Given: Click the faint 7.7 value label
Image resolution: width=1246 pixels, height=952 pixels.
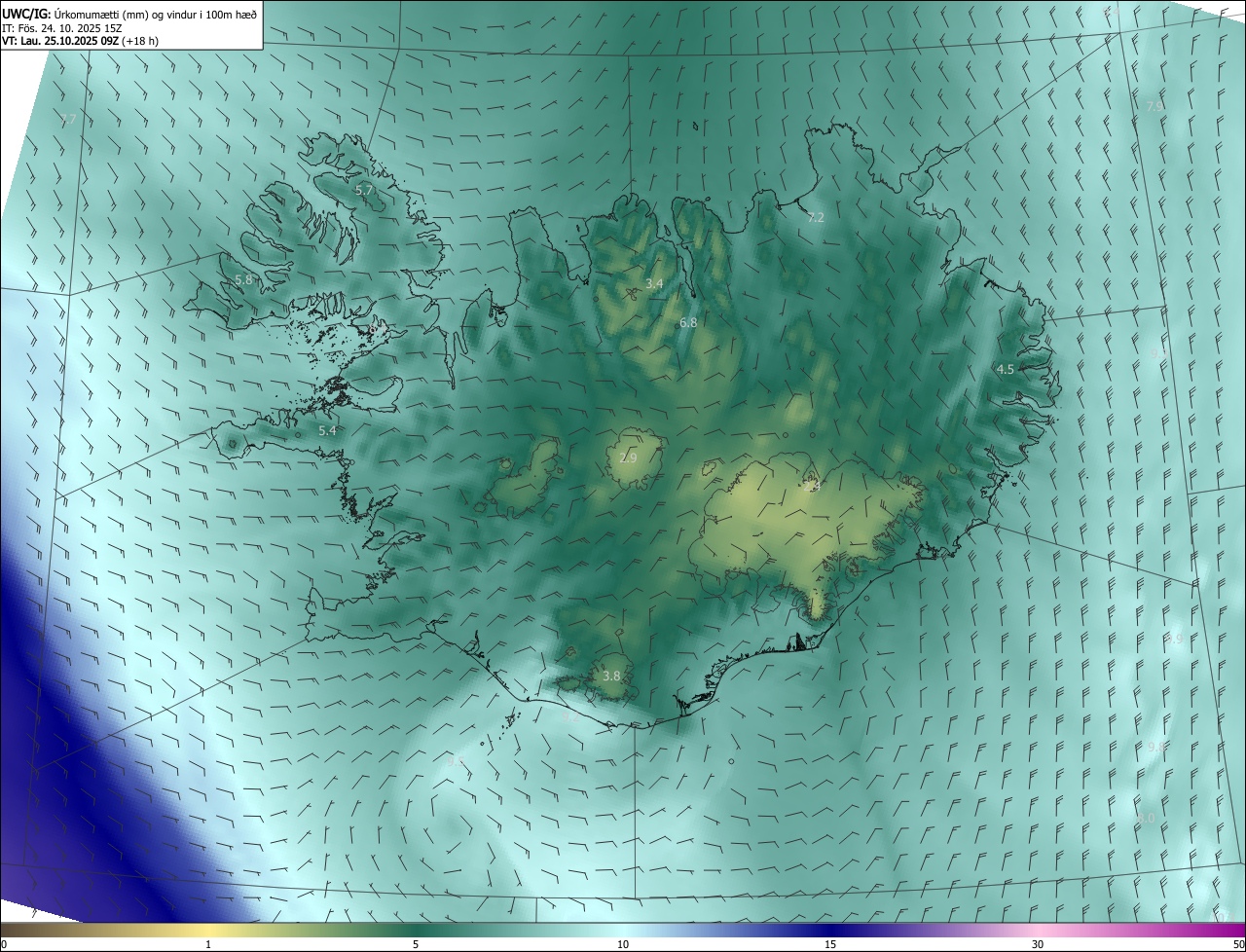Looking at the screenshot, I should coord(68,120).
